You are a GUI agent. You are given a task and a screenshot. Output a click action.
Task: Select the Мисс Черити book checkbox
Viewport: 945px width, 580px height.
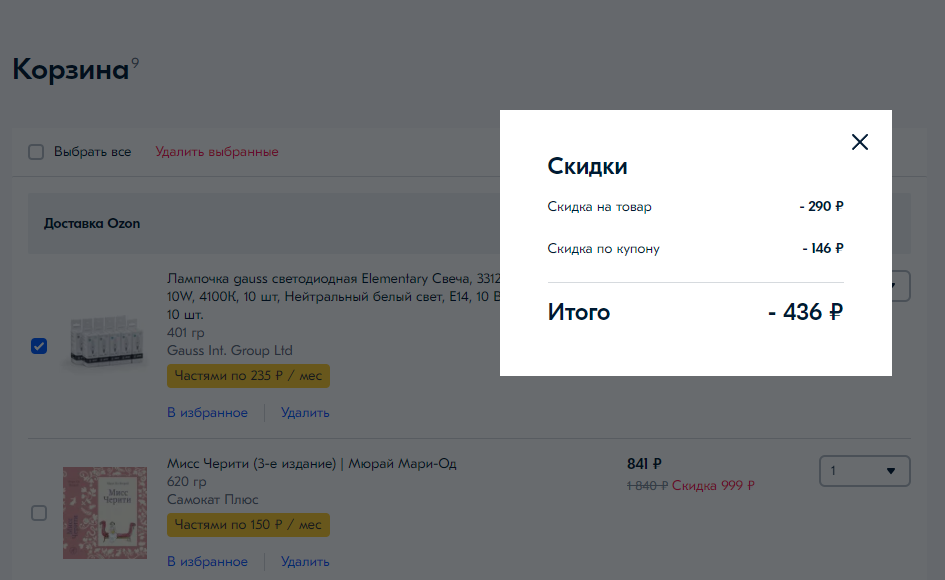39,513
